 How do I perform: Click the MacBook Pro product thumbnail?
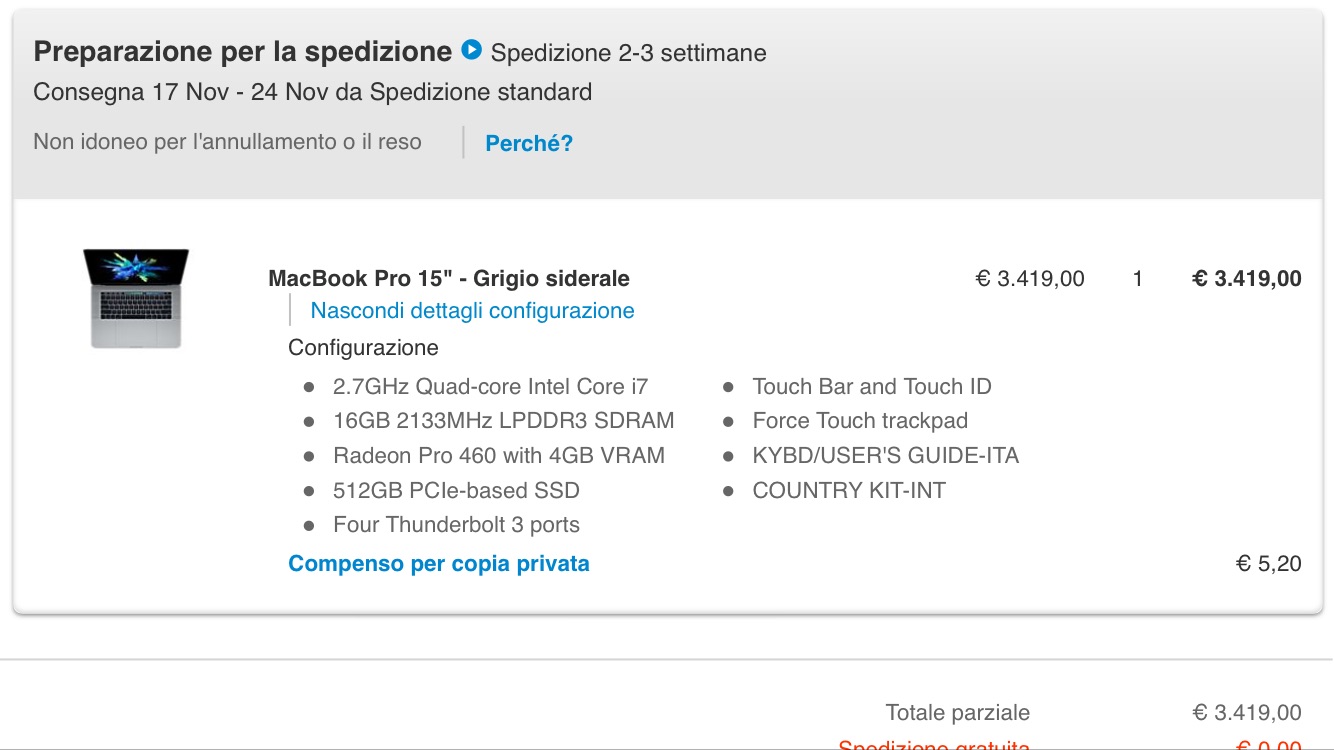click(x=136, y=299)
